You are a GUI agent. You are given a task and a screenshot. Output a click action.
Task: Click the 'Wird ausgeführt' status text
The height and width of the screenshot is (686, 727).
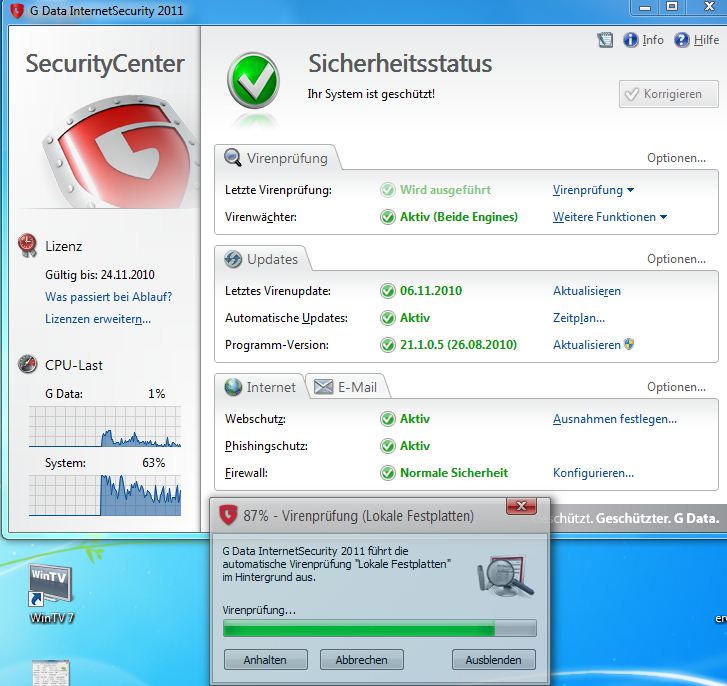click(445, 190)
